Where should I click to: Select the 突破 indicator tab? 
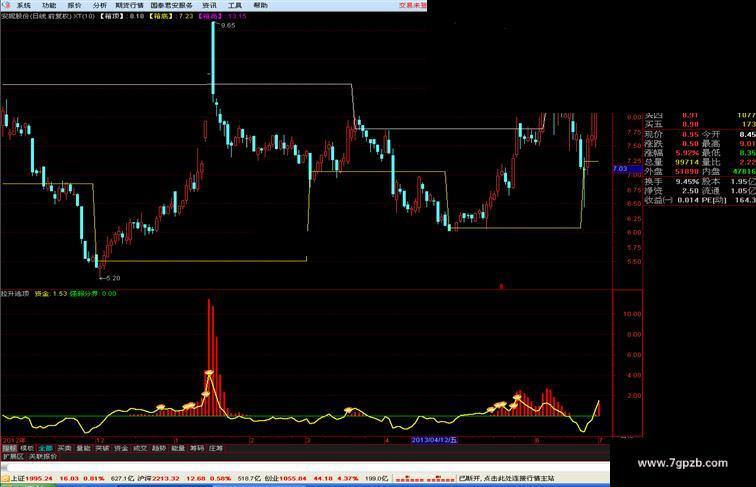(x=102, y=448)
